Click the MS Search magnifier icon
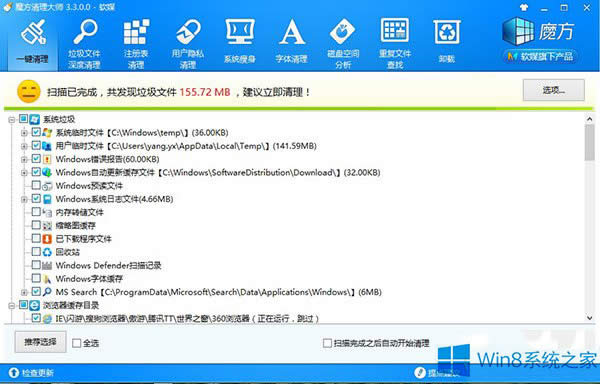The image size is (600, 384). tap(47, 292)
